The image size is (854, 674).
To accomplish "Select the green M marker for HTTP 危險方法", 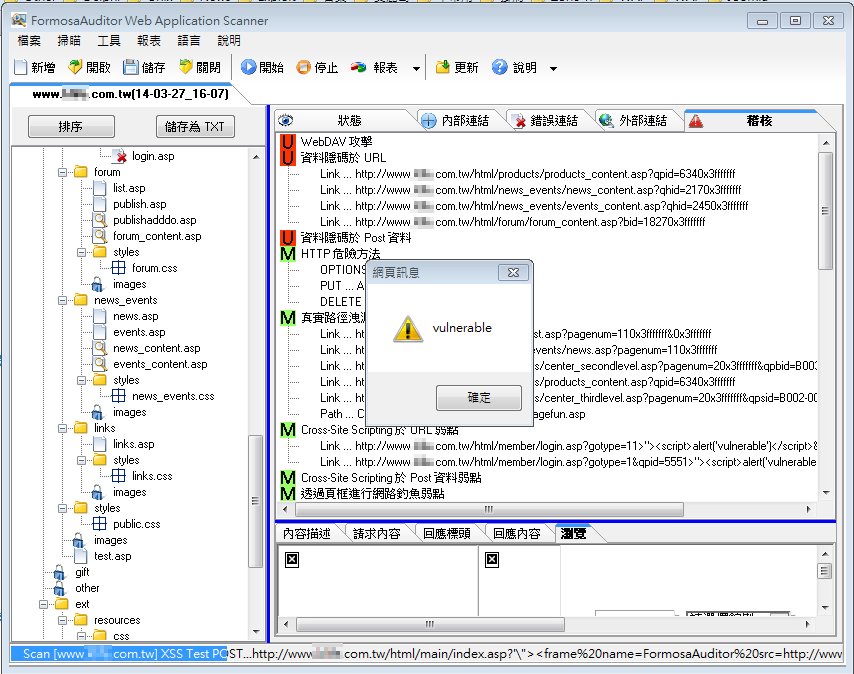I will pyautogui.click(x=288, y=254).
